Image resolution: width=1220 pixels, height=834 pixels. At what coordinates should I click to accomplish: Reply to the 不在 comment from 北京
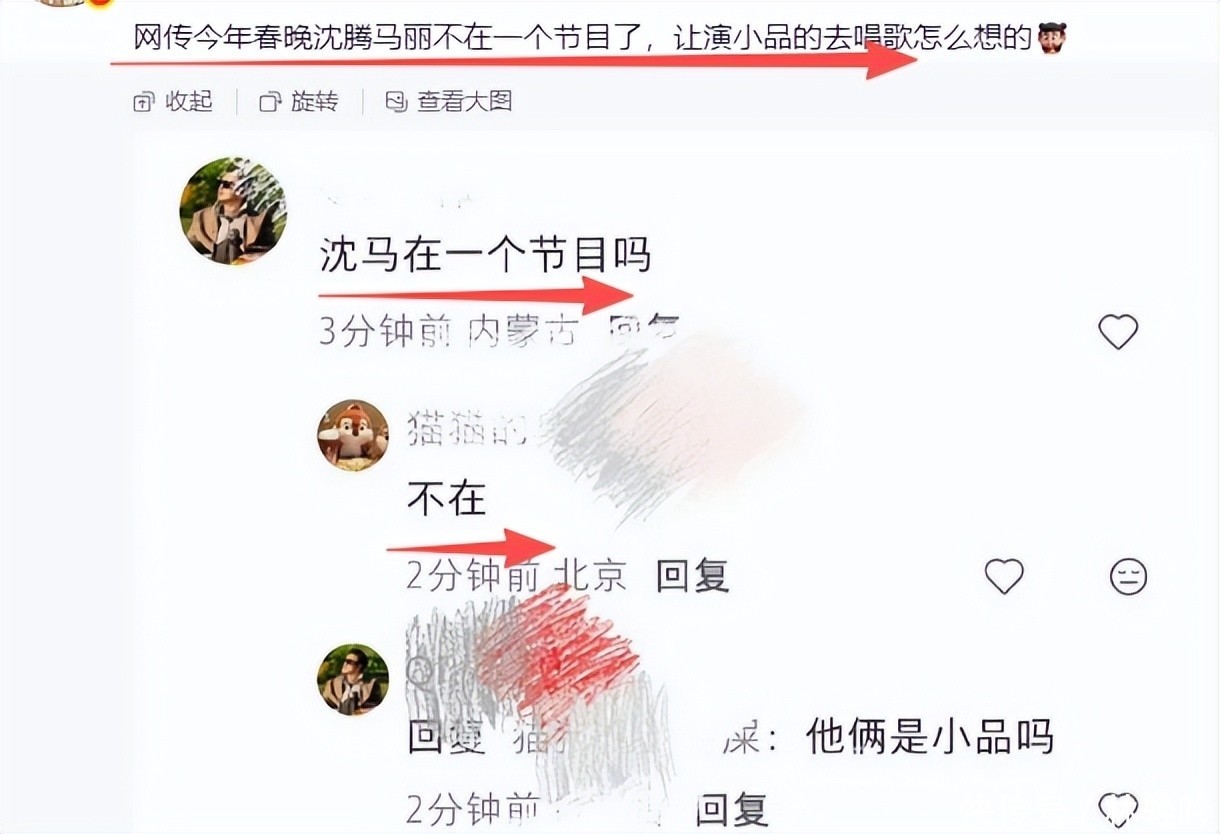693,576
